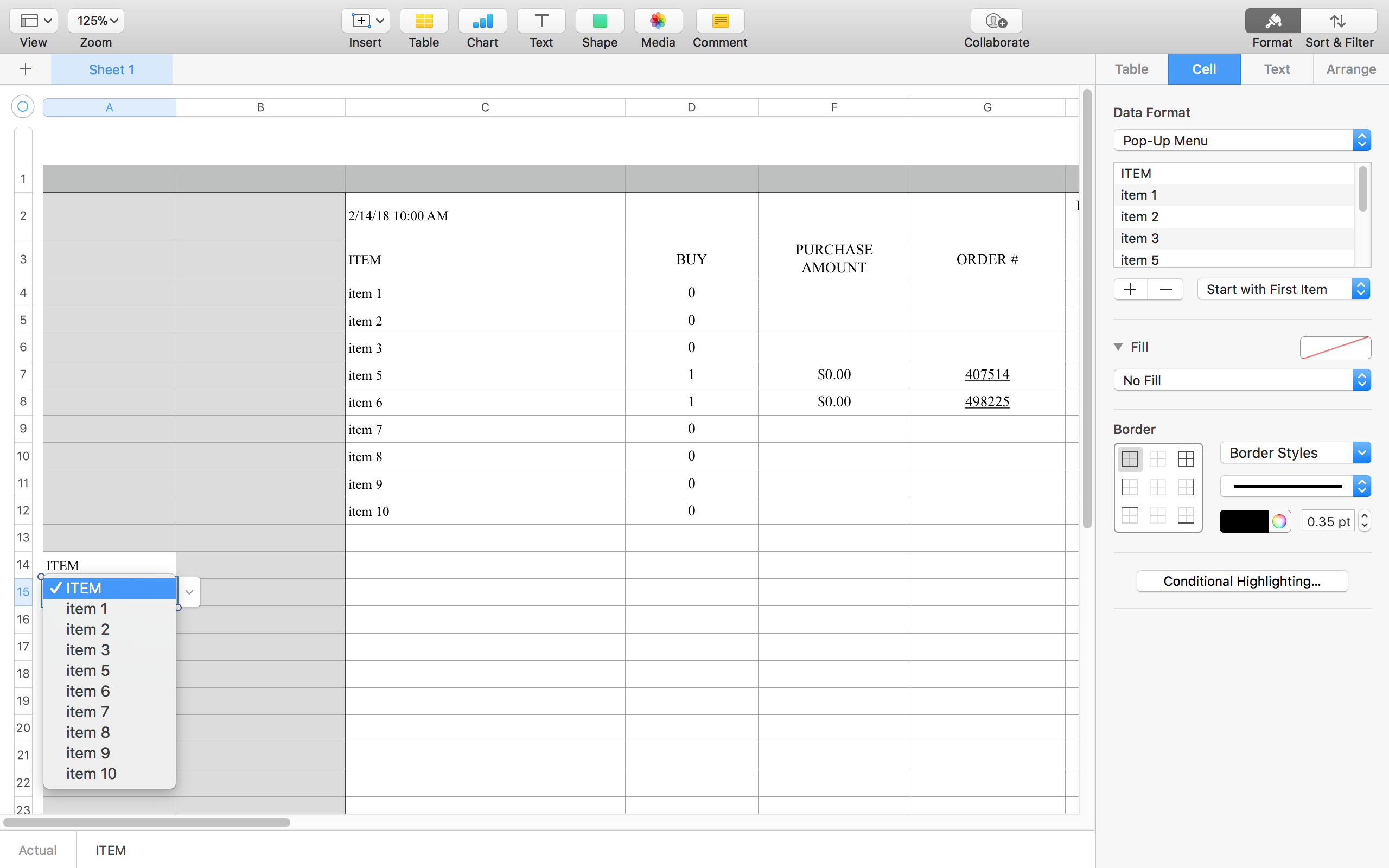Click the black border color swatch

coord(1244,521)
